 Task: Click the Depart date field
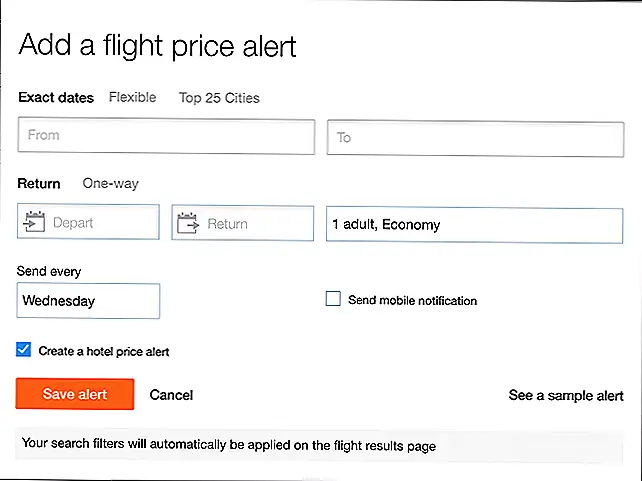pos(88,222)
